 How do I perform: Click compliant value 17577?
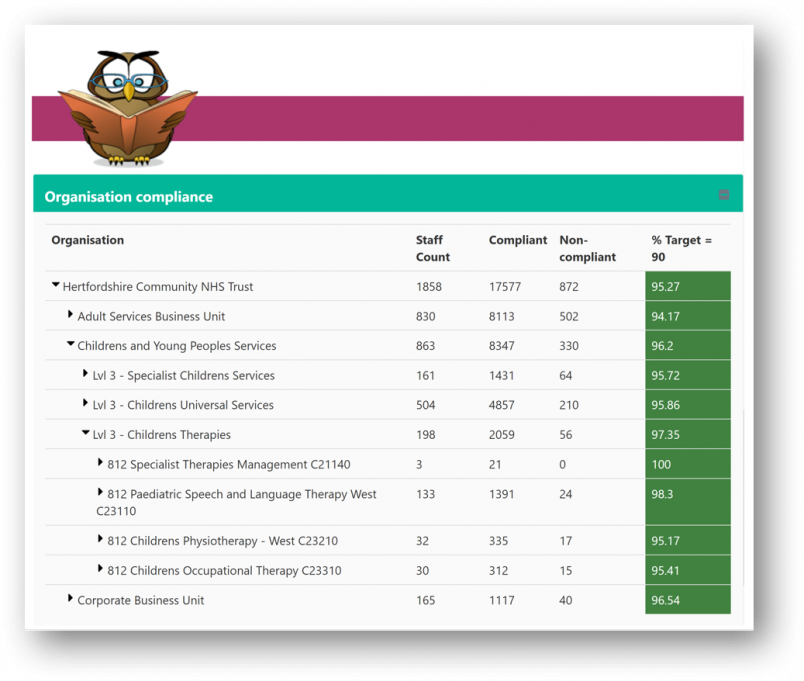pos(505,287)
